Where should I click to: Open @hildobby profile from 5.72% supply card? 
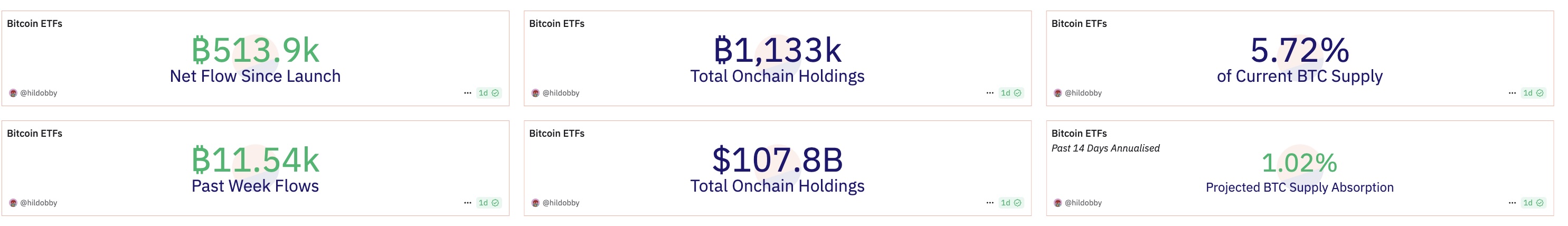coord(1083,93)
